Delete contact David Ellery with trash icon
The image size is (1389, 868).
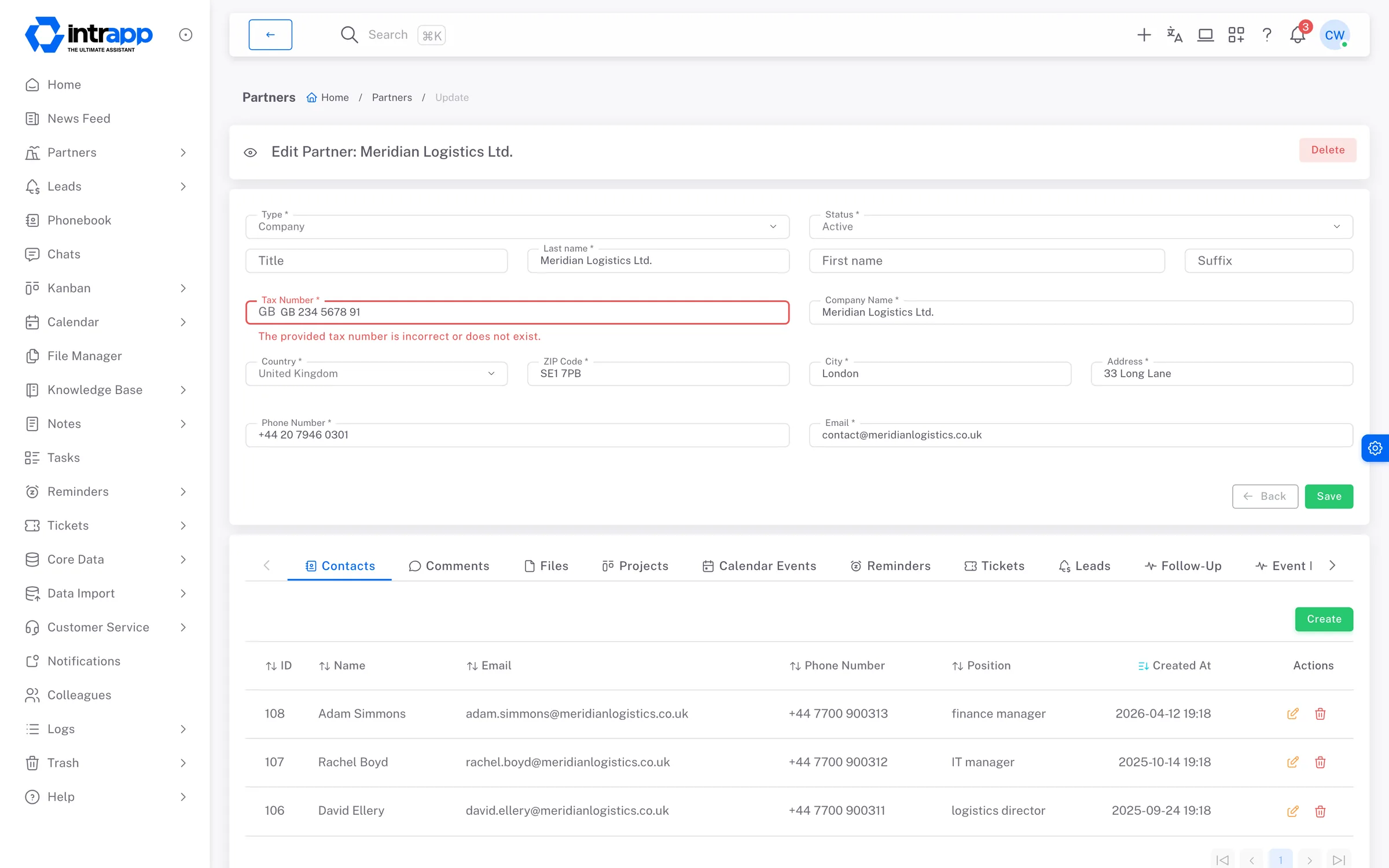point(1320,811)
